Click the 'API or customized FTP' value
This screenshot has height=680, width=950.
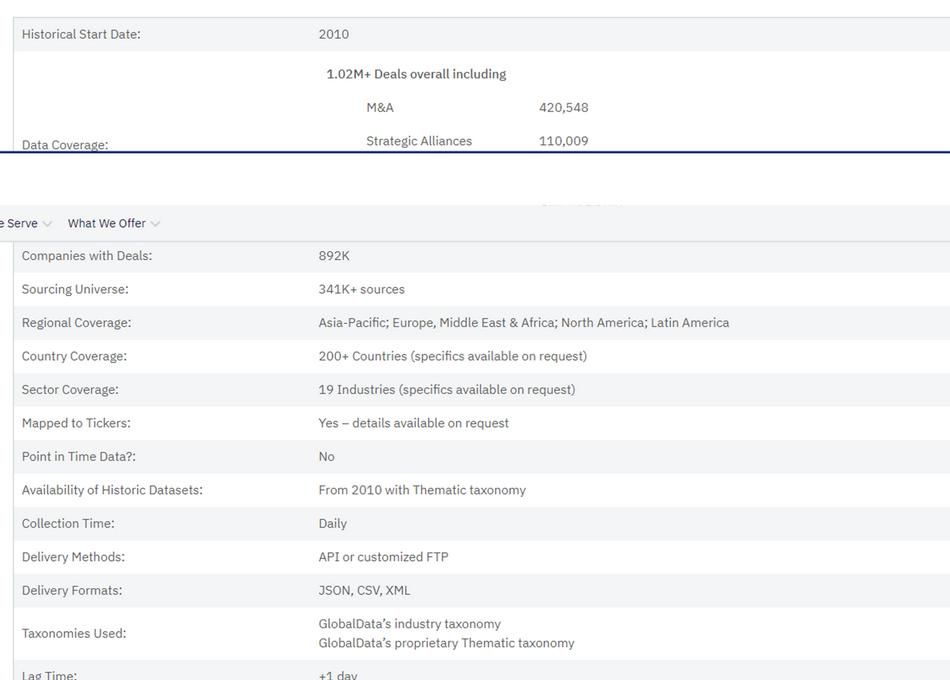[384, 557]
